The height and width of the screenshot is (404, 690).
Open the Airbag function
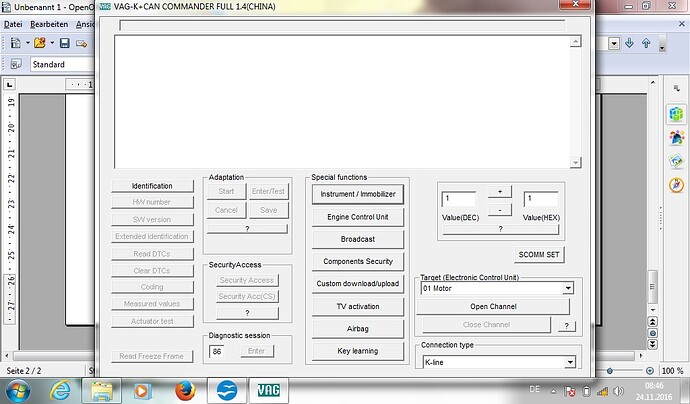click(x=358, y=329)
